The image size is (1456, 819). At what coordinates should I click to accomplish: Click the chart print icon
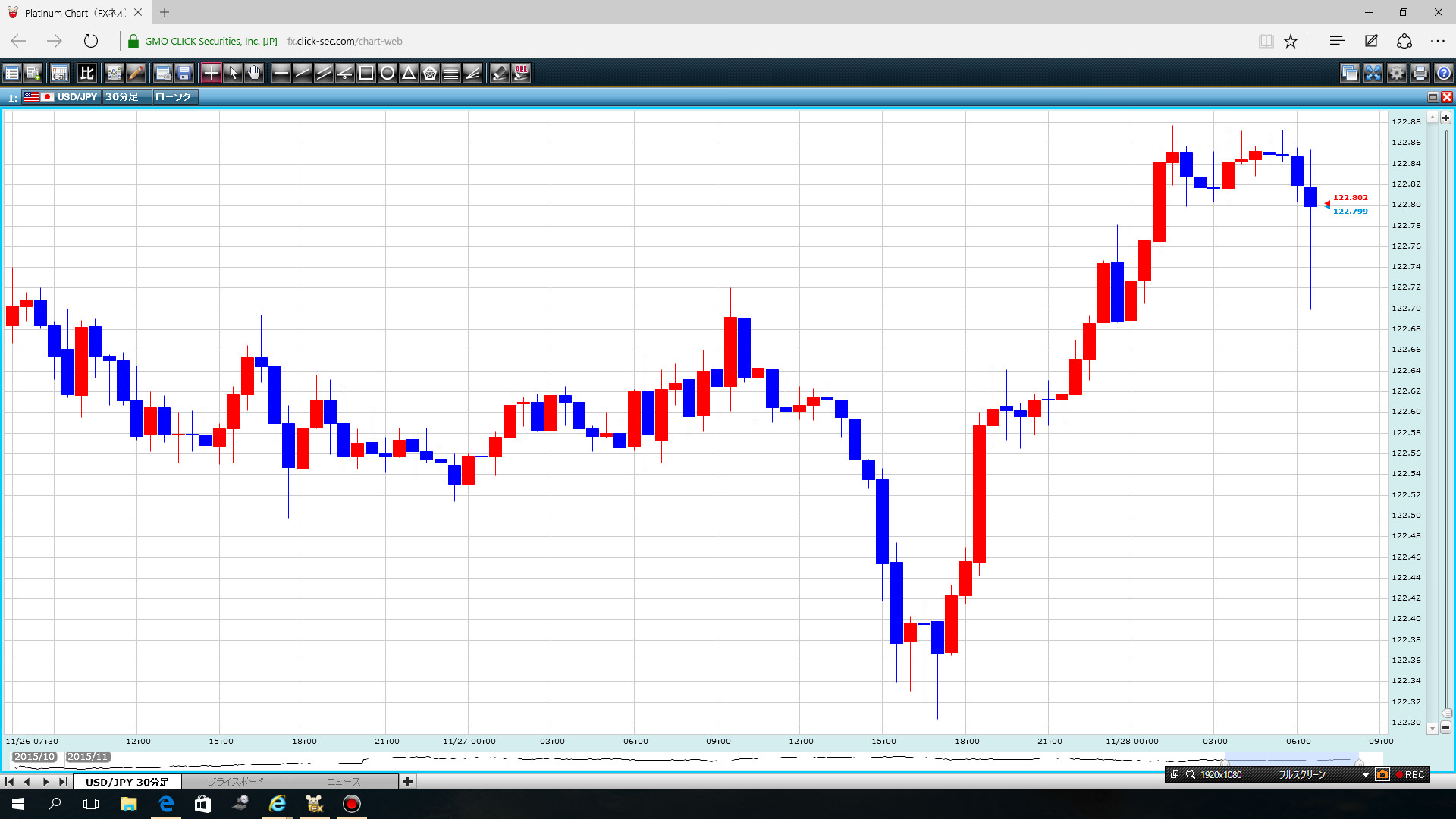click(1420, 73)
